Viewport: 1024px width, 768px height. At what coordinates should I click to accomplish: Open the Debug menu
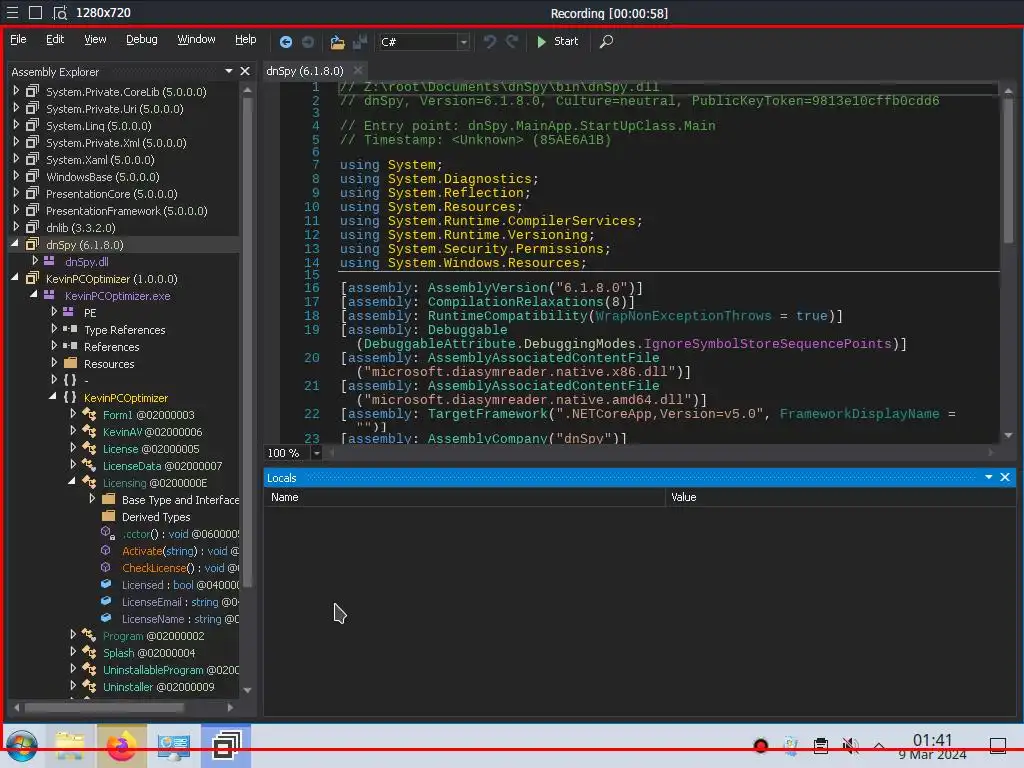[x=142, y=39]
